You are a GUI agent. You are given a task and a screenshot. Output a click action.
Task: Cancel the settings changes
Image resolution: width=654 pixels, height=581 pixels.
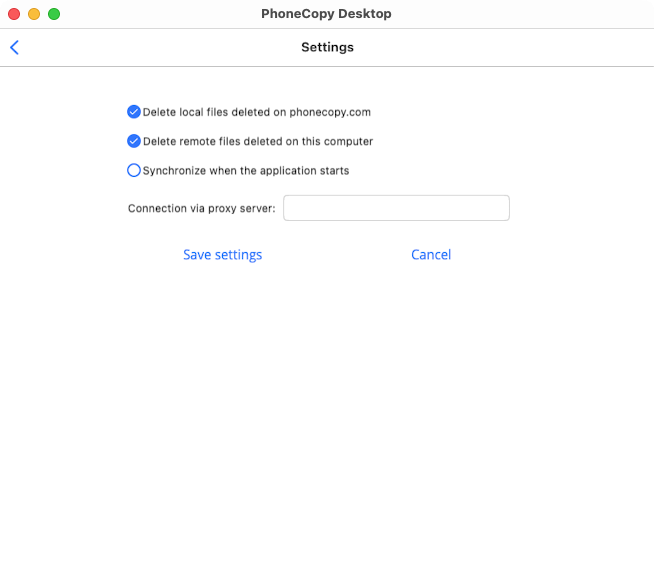point(431,255)
